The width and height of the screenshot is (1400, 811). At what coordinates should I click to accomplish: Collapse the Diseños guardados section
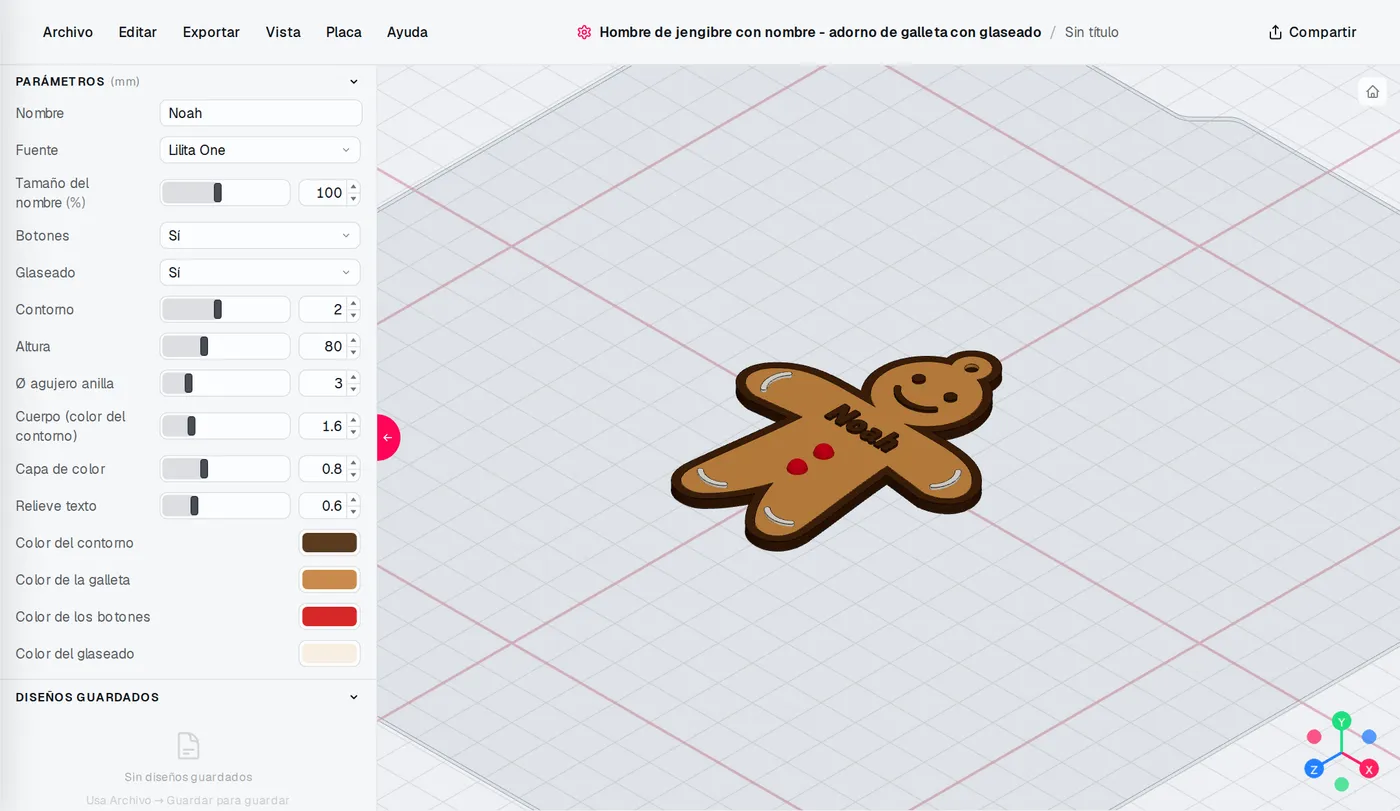(x=353, y=697)
